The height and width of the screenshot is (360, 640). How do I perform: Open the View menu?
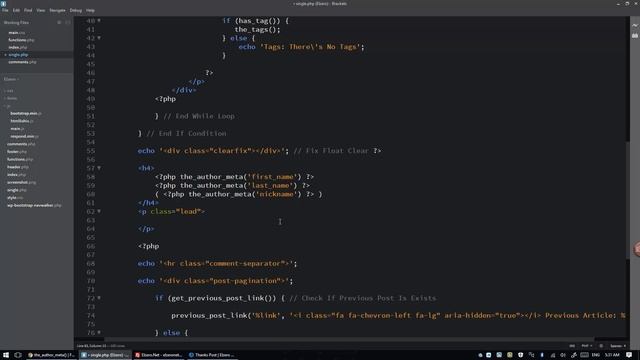41,10
